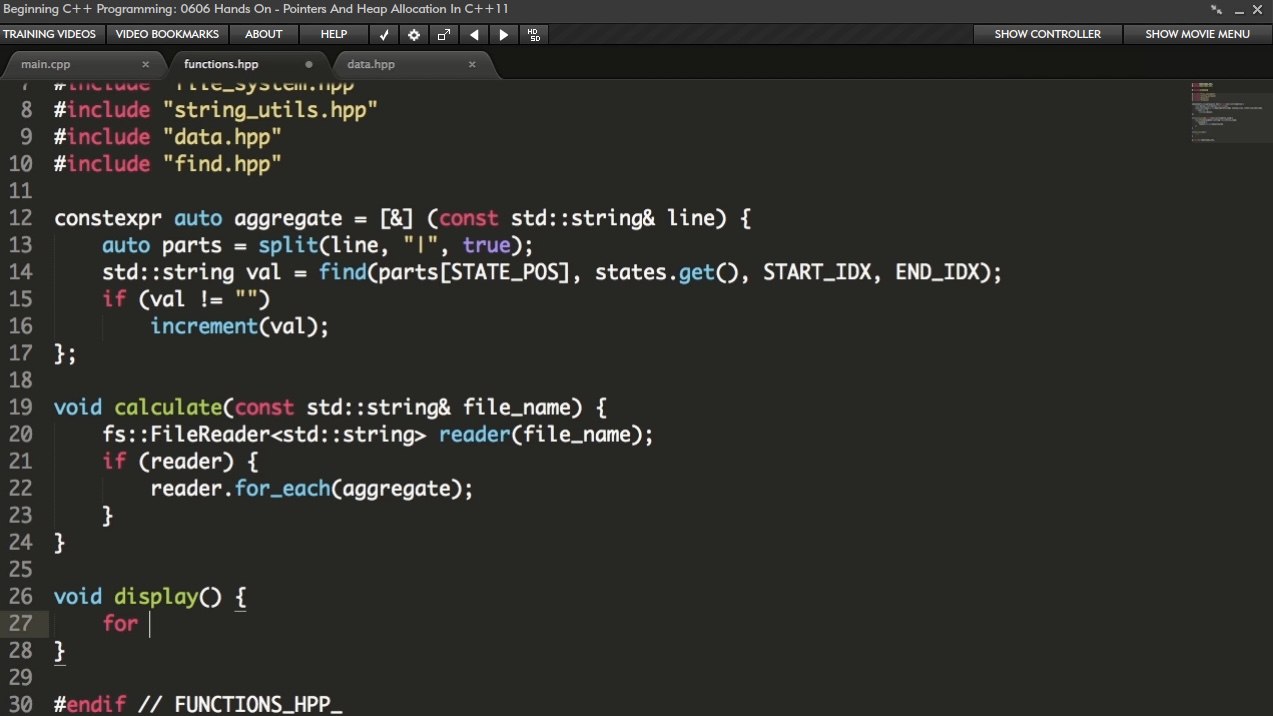
Task: Open Training Videos menu
Action: click(x=50, y=34)
